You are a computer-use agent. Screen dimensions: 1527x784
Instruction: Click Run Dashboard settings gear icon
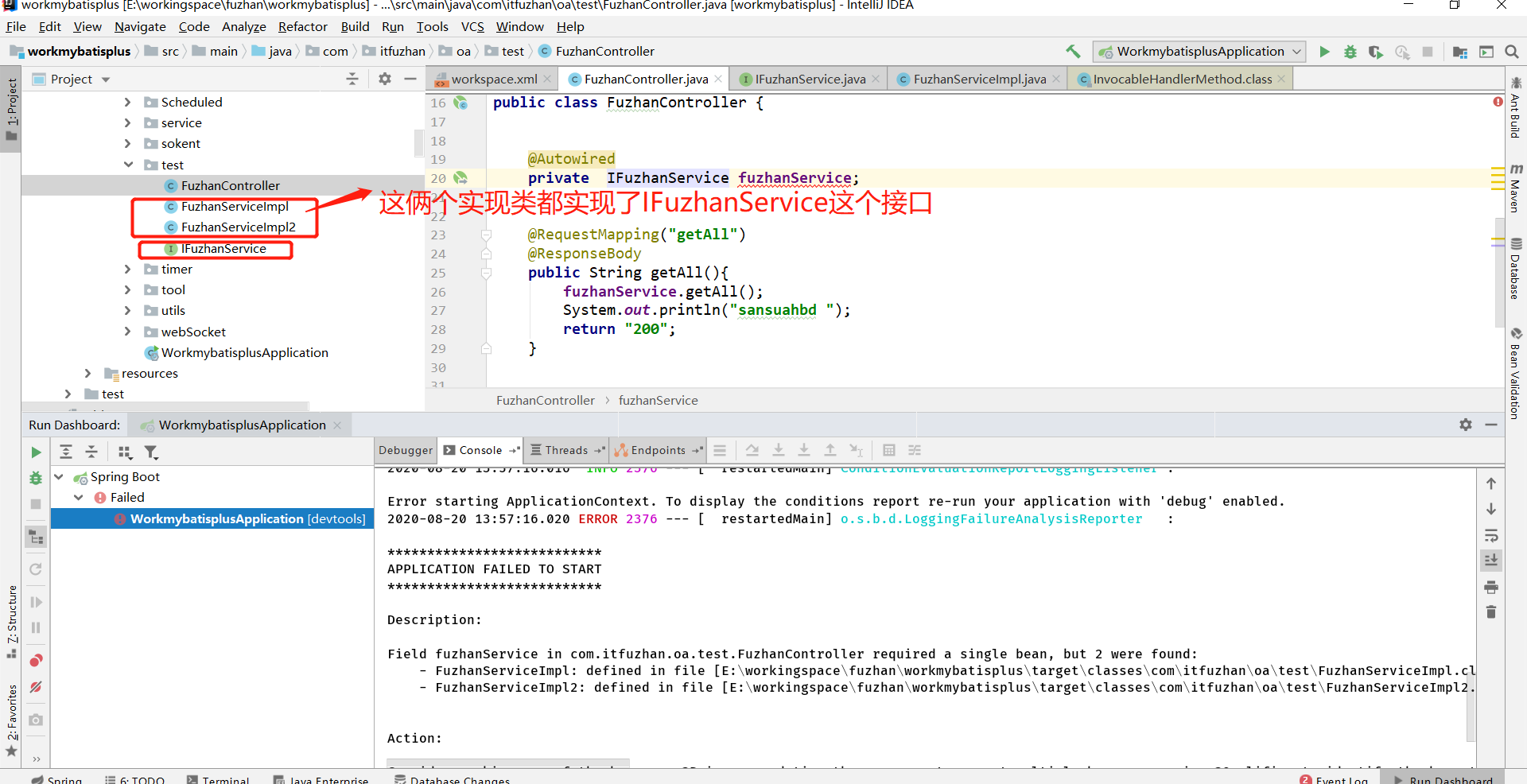[x=1466, y=425]
